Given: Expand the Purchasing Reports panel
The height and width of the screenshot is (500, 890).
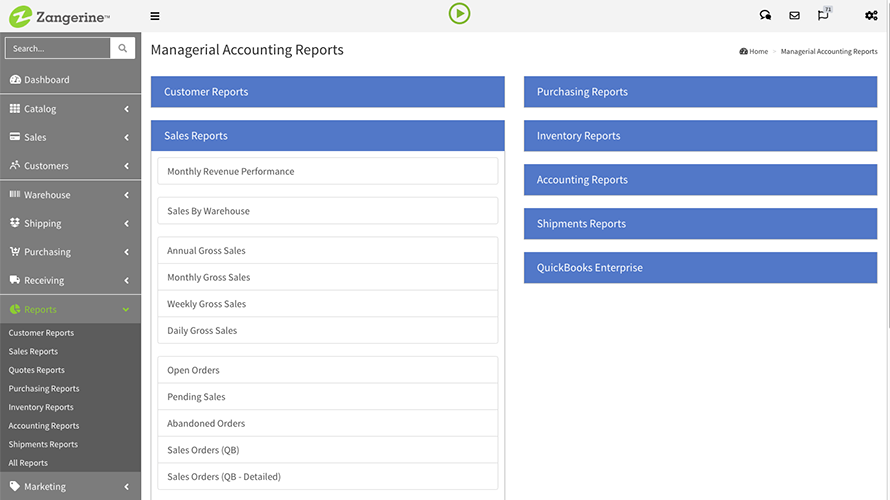Looking at the screenshot, I should click(700, 92).
